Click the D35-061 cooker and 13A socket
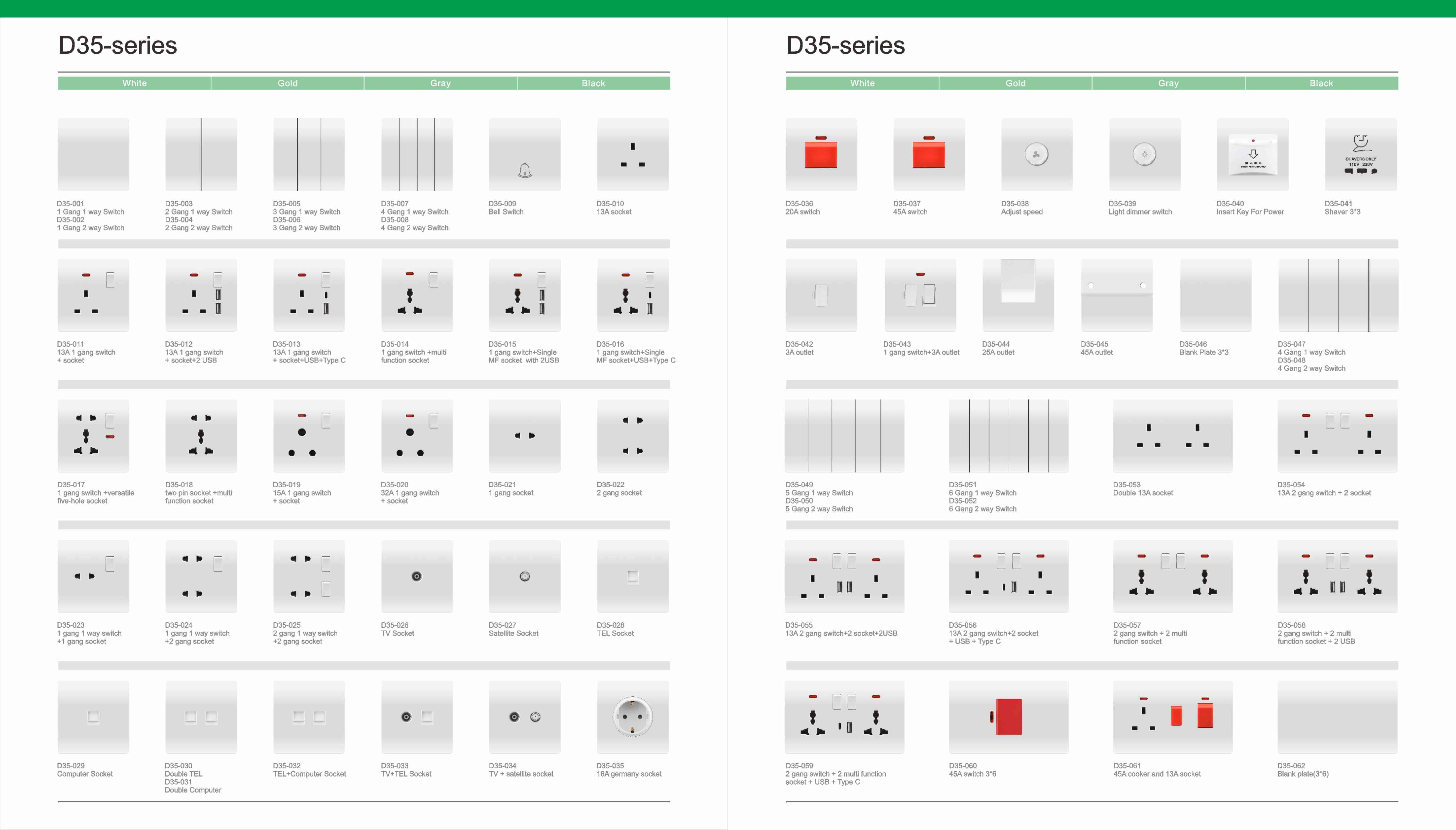 click(1173, 717)
